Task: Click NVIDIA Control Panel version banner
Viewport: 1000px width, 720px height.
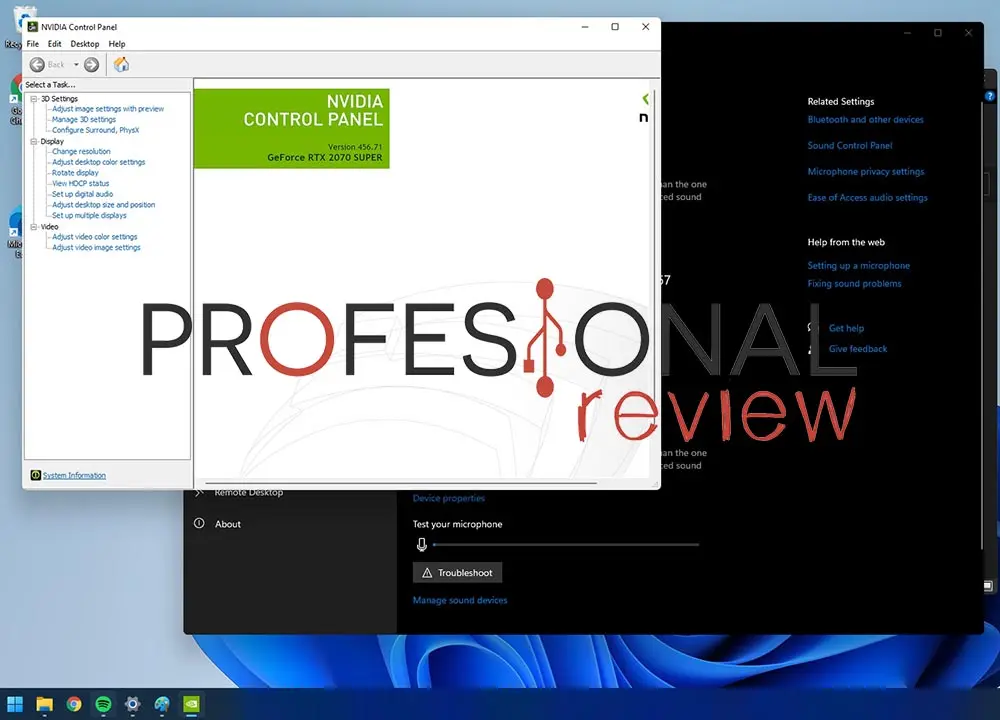Action: click(x=291, y=129)
